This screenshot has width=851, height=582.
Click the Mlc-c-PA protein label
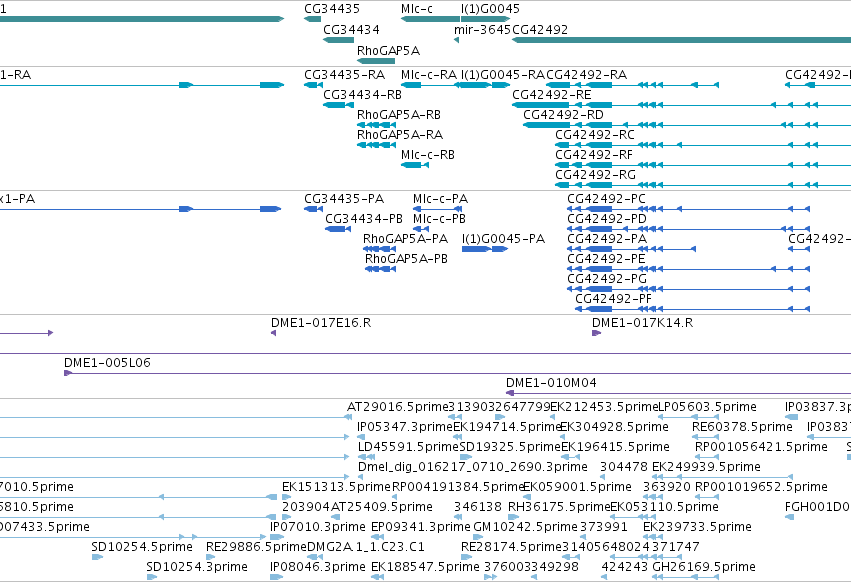click(440, 199)
